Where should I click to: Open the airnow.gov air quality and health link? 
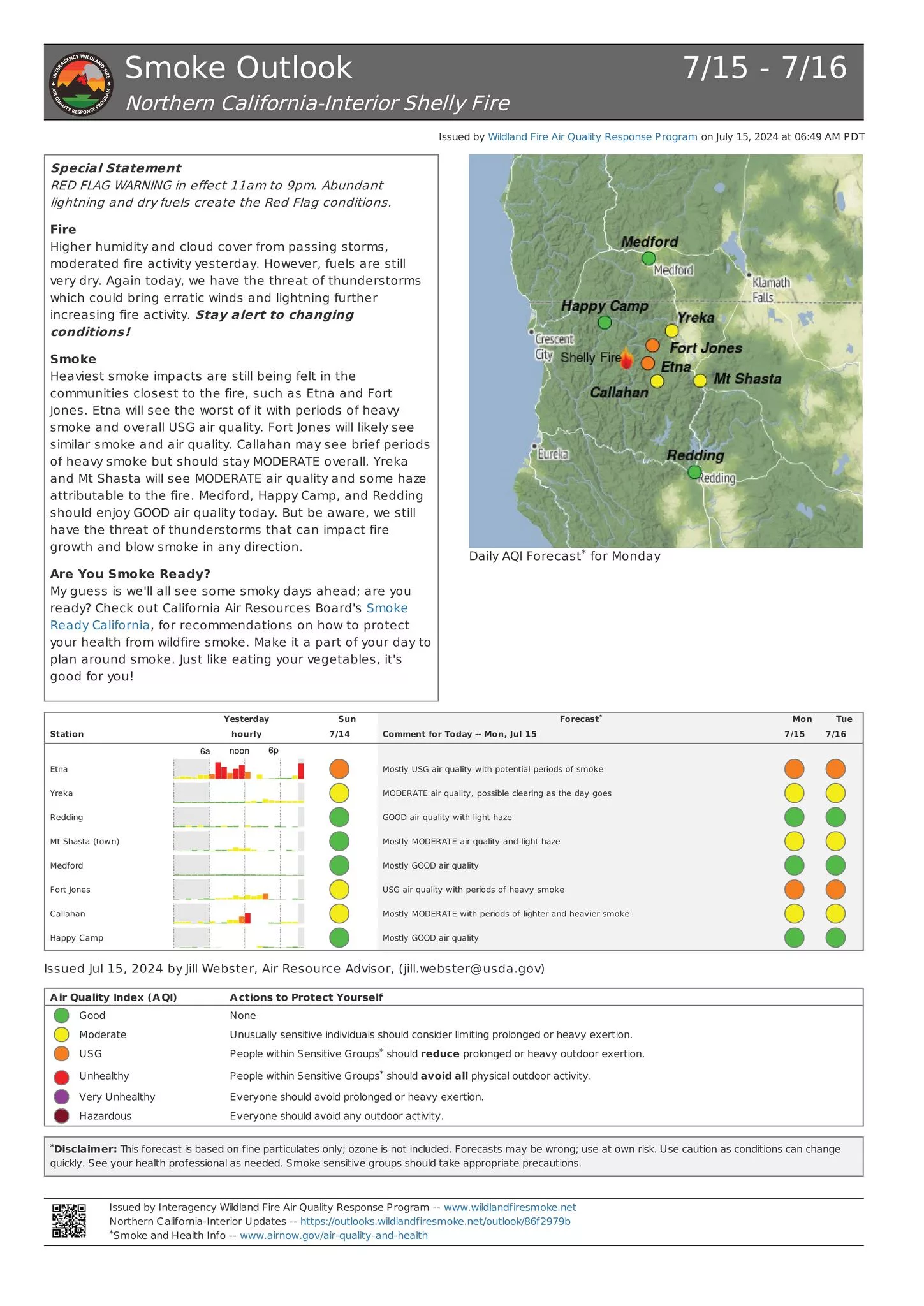pyautogui.click(x=334, y=1235)
